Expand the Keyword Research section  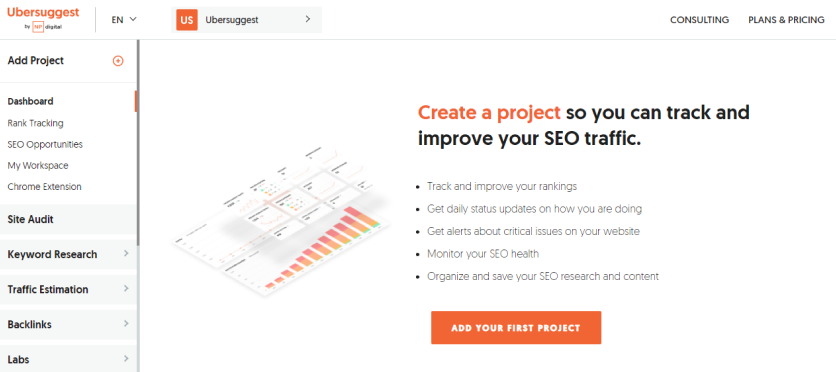pos(68,254)
